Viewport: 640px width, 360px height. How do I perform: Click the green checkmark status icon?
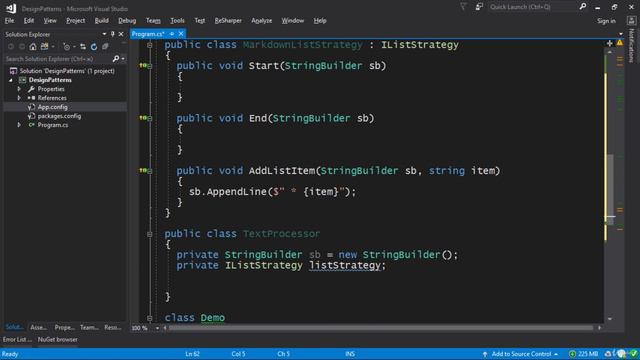coord(633,354)
